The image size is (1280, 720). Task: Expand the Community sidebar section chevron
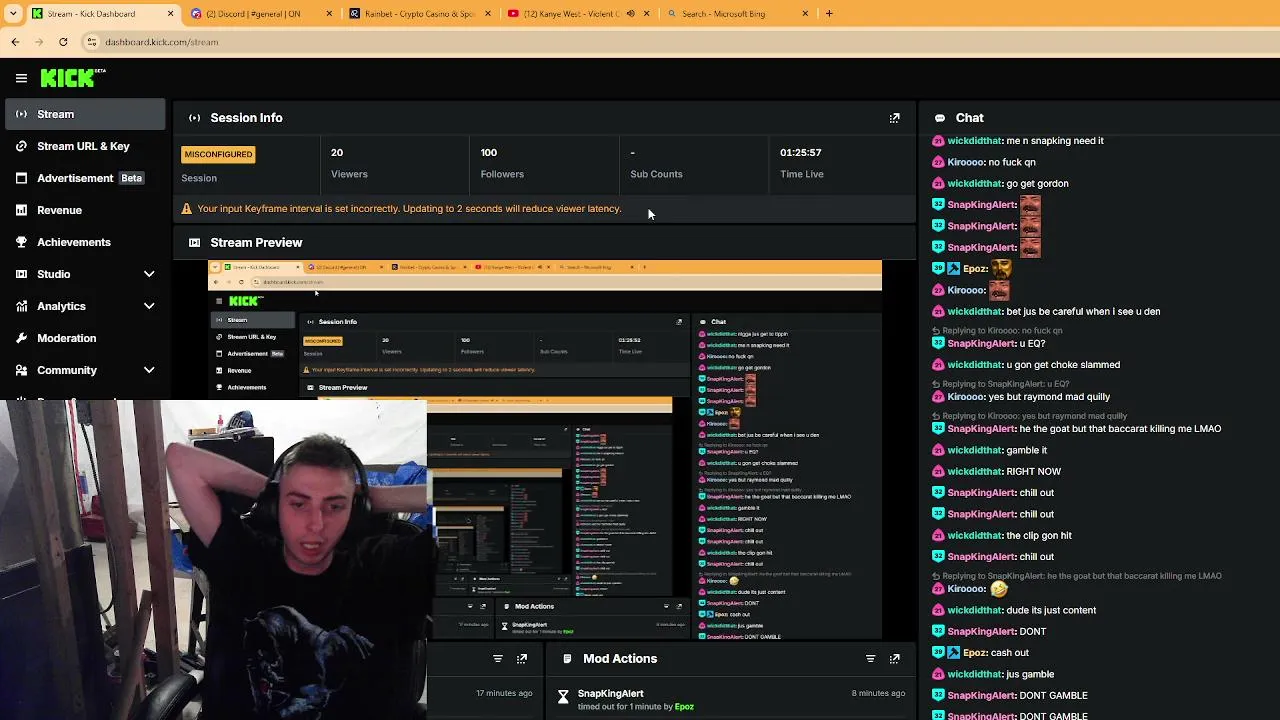coord(149,370)
